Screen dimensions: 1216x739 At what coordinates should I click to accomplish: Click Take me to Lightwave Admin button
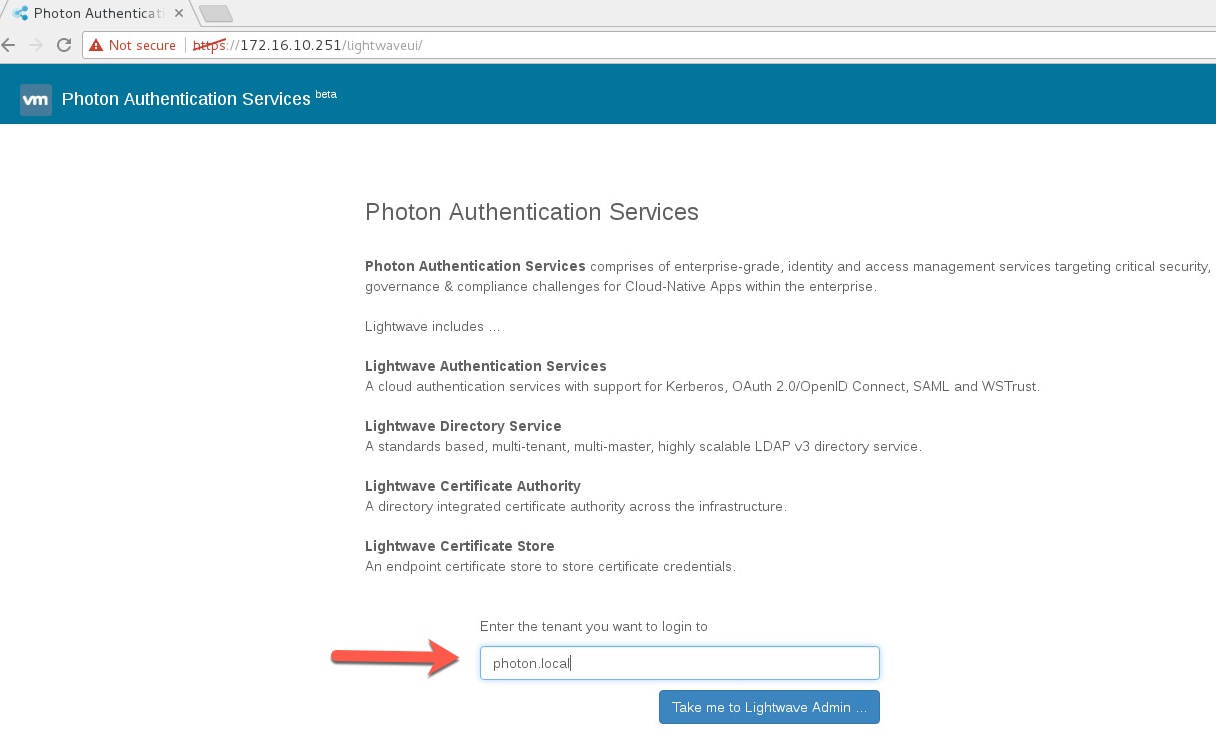(769, 707)
